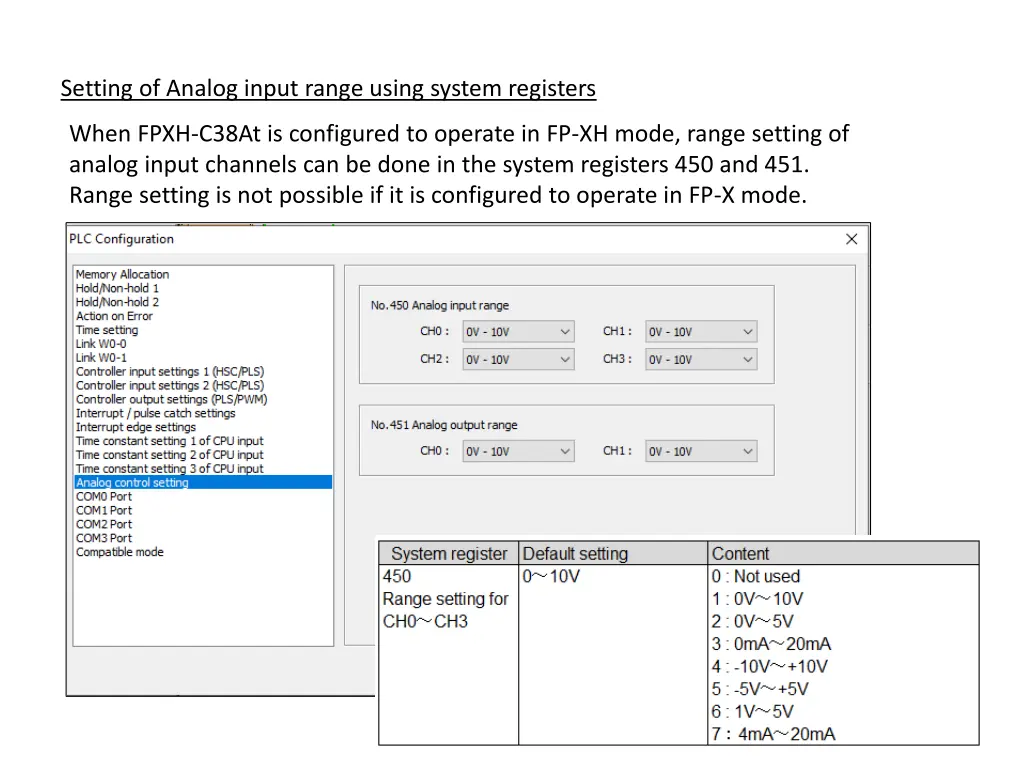Click the 'No.451 Analog output range' label
The width and height of the screenshot is (1024, 768).
tap(444, 425)
